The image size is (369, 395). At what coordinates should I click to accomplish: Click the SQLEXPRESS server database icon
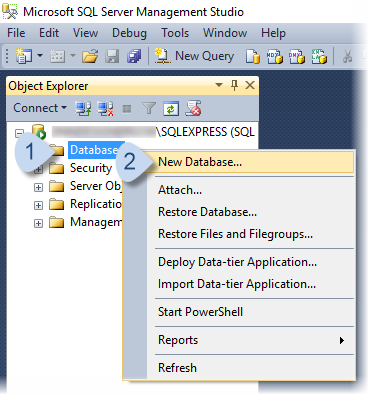[x=39, y=132]
